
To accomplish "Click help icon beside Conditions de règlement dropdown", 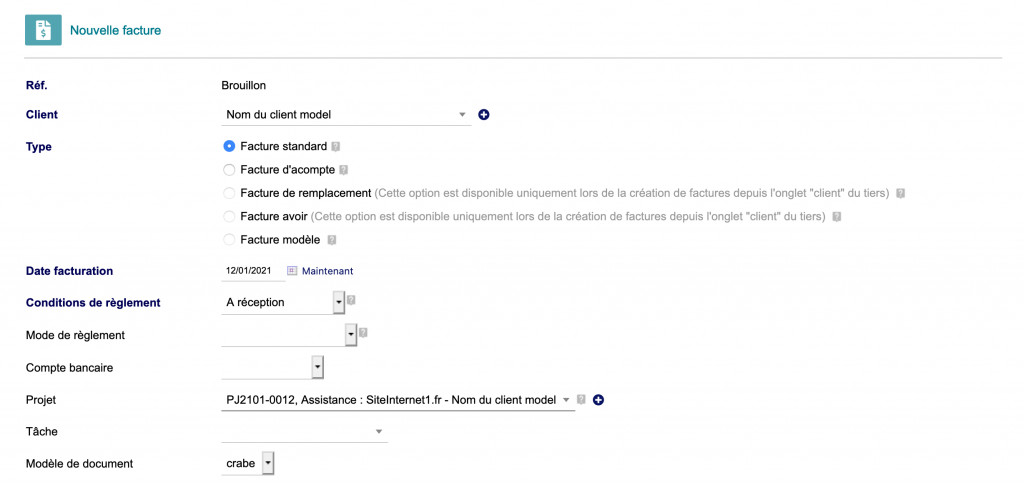I will point(351,300).
